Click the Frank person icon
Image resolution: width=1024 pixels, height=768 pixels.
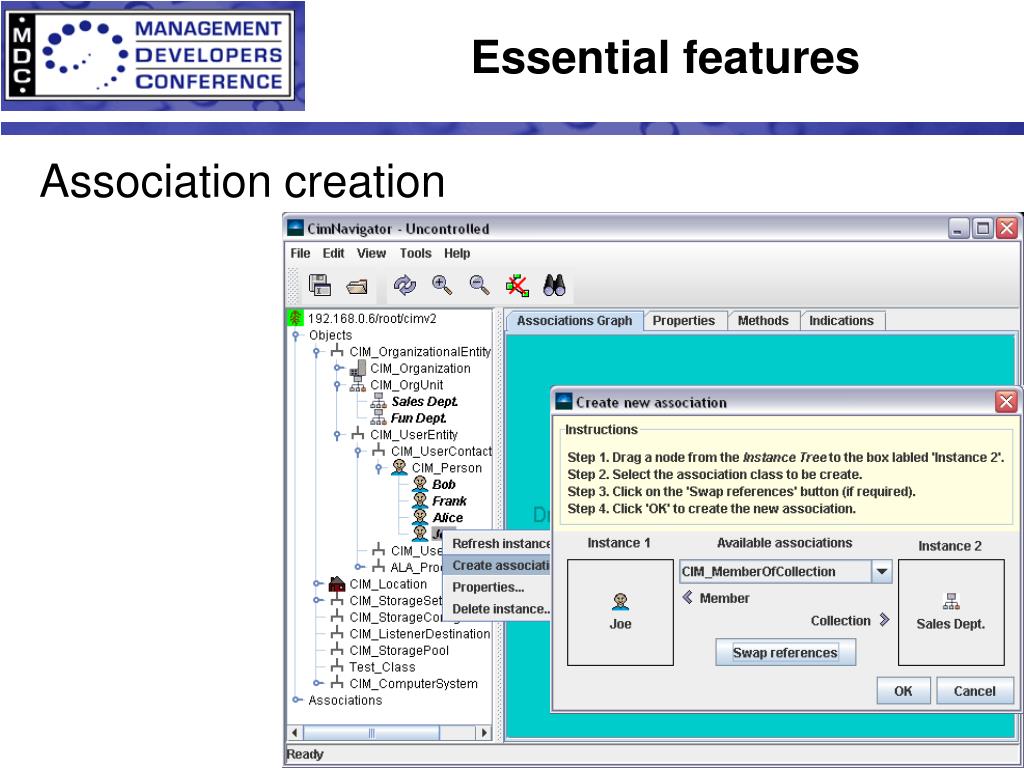pos(420,501)
